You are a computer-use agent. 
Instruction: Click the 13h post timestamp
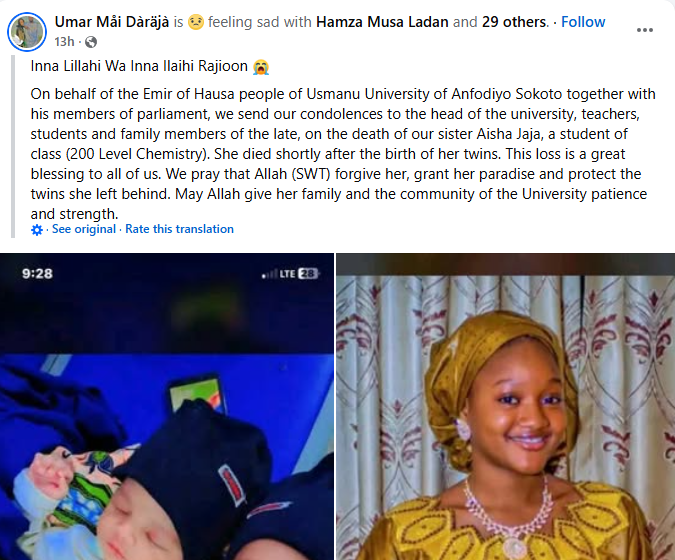click(65, 42)
